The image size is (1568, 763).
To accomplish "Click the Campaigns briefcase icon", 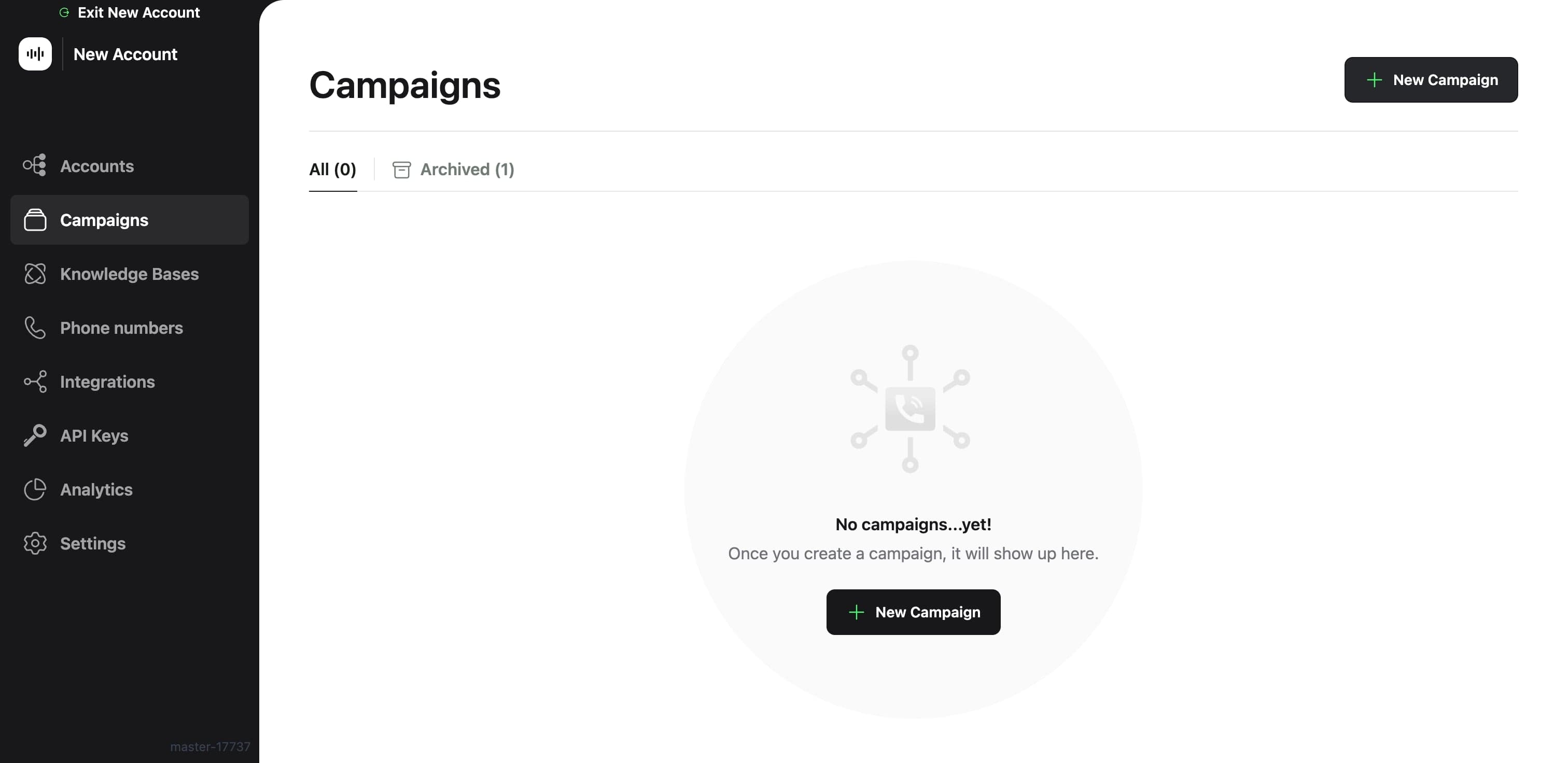I will tap(35, 220).
